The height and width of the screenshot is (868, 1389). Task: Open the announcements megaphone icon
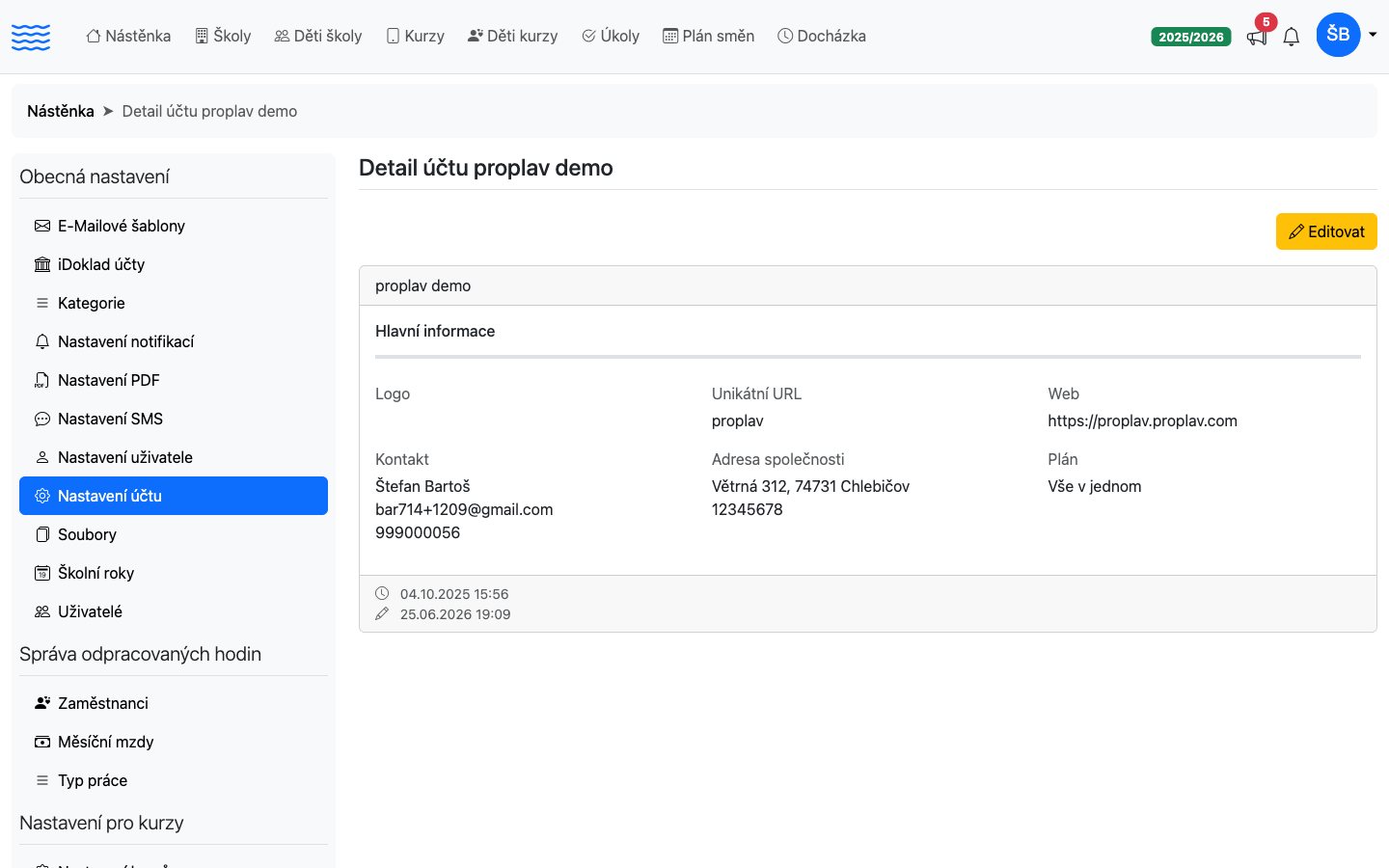1256,38
